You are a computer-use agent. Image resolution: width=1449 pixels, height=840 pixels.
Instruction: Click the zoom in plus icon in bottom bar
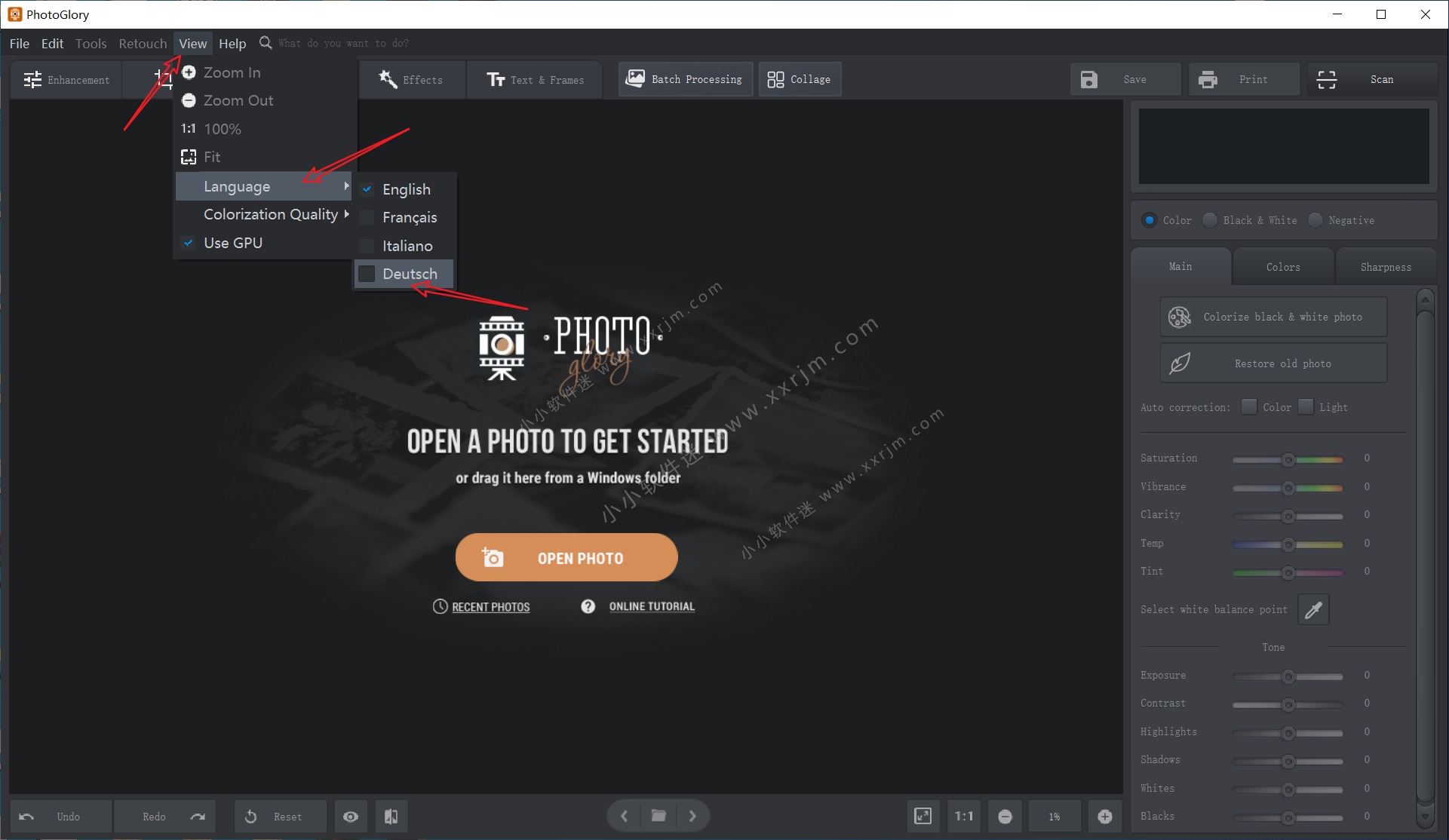pyautogui.click(x=1105, y=817)
